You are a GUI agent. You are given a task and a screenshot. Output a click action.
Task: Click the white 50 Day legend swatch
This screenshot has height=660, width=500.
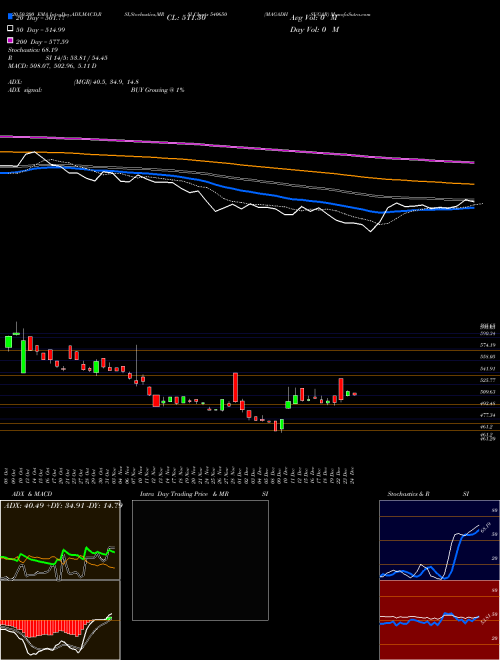coord(11,29)
